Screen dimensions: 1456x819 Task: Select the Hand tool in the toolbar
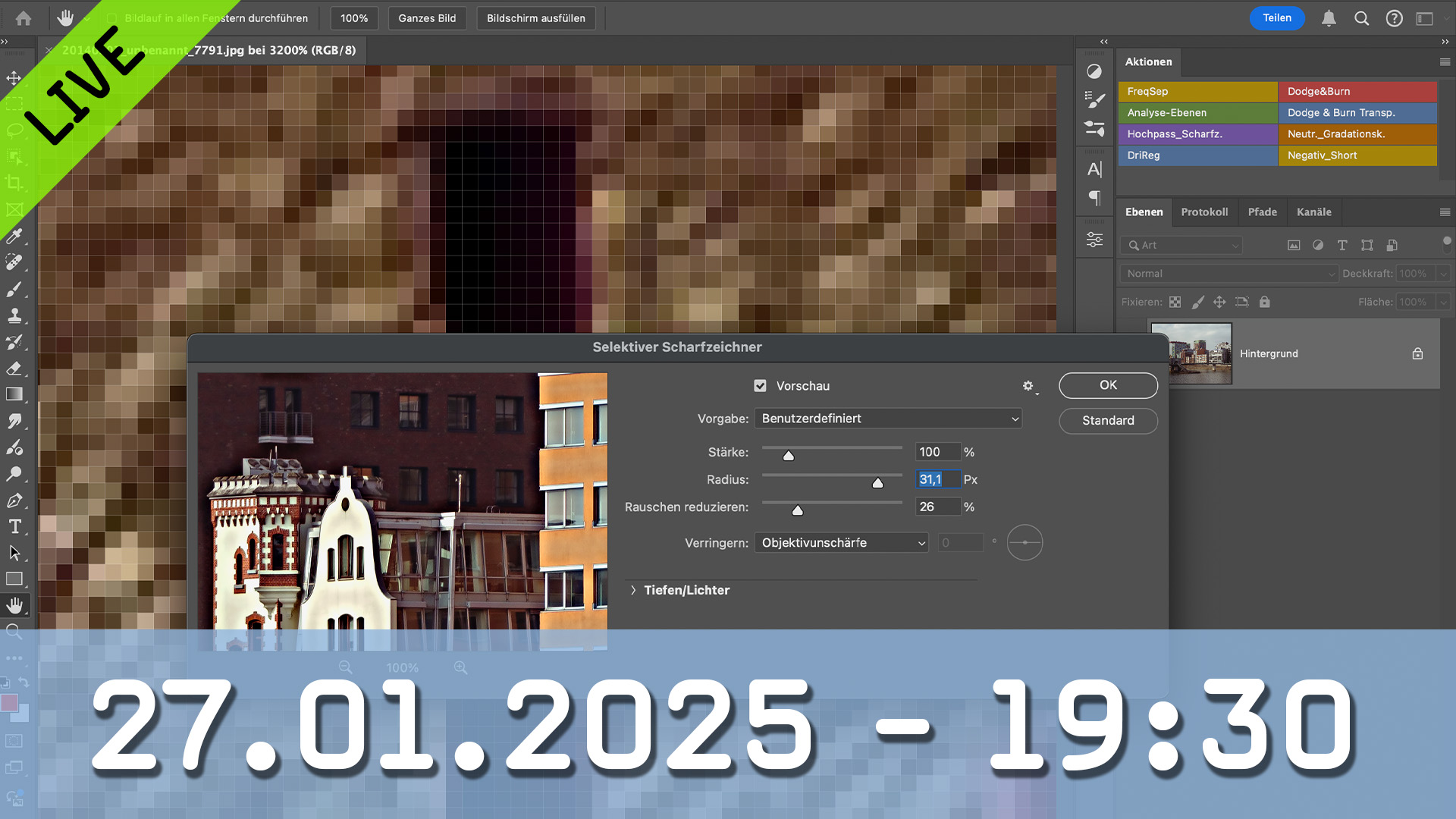[14, 605]
